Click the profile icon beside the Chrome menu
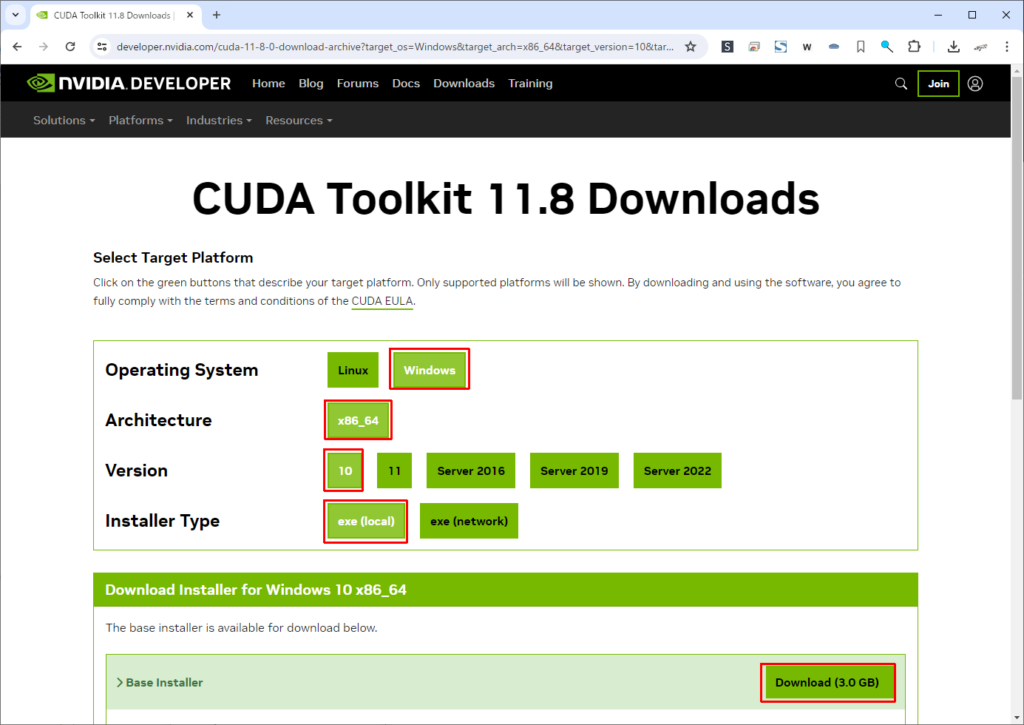Image resolution: width=1024 pixels, height=725 pixels. pos(980,46)
